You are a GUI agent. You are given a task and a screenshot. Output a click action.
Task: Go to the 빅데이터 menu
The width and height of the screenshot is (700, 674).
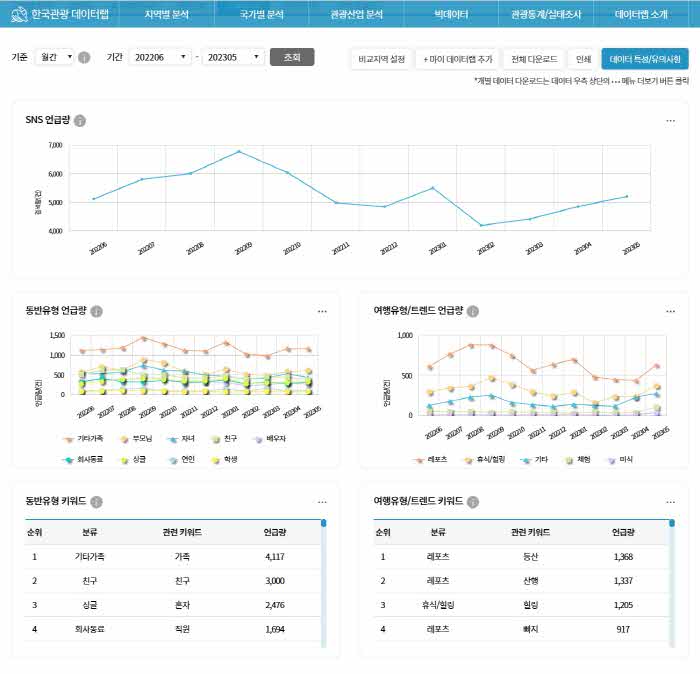coord(451,15)
